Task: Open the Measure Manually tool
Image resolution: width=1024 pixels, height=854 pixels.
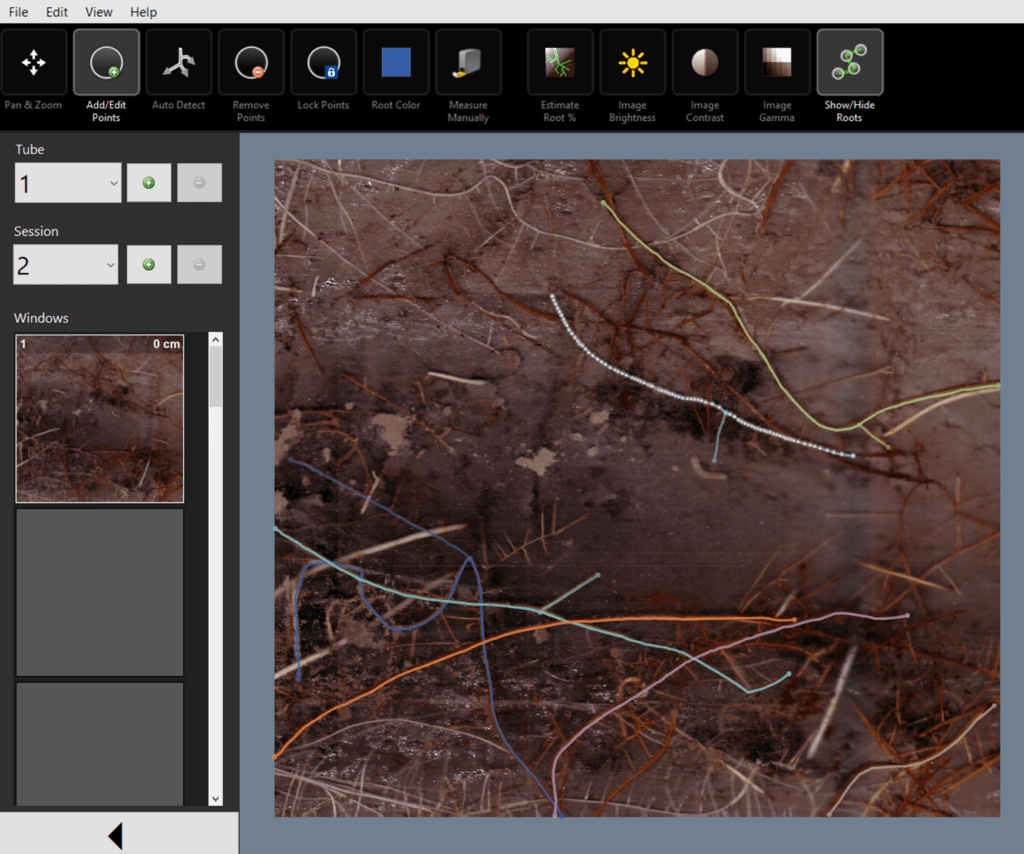Action: 468,64
